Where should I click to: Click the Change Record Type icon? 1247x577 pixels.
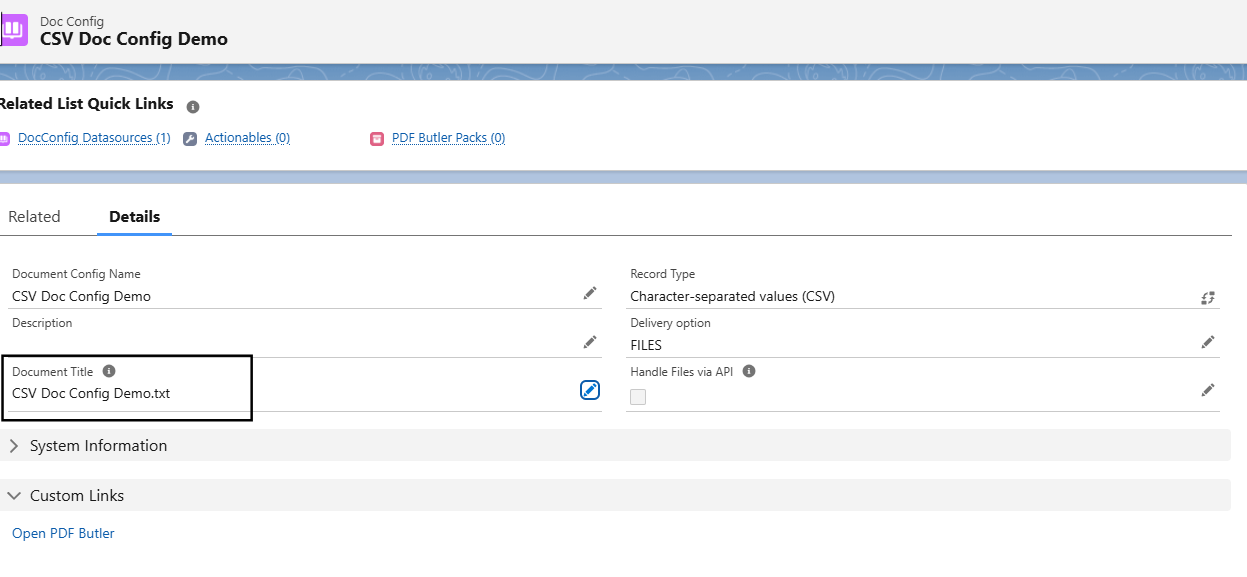(x=1208, y=297)
